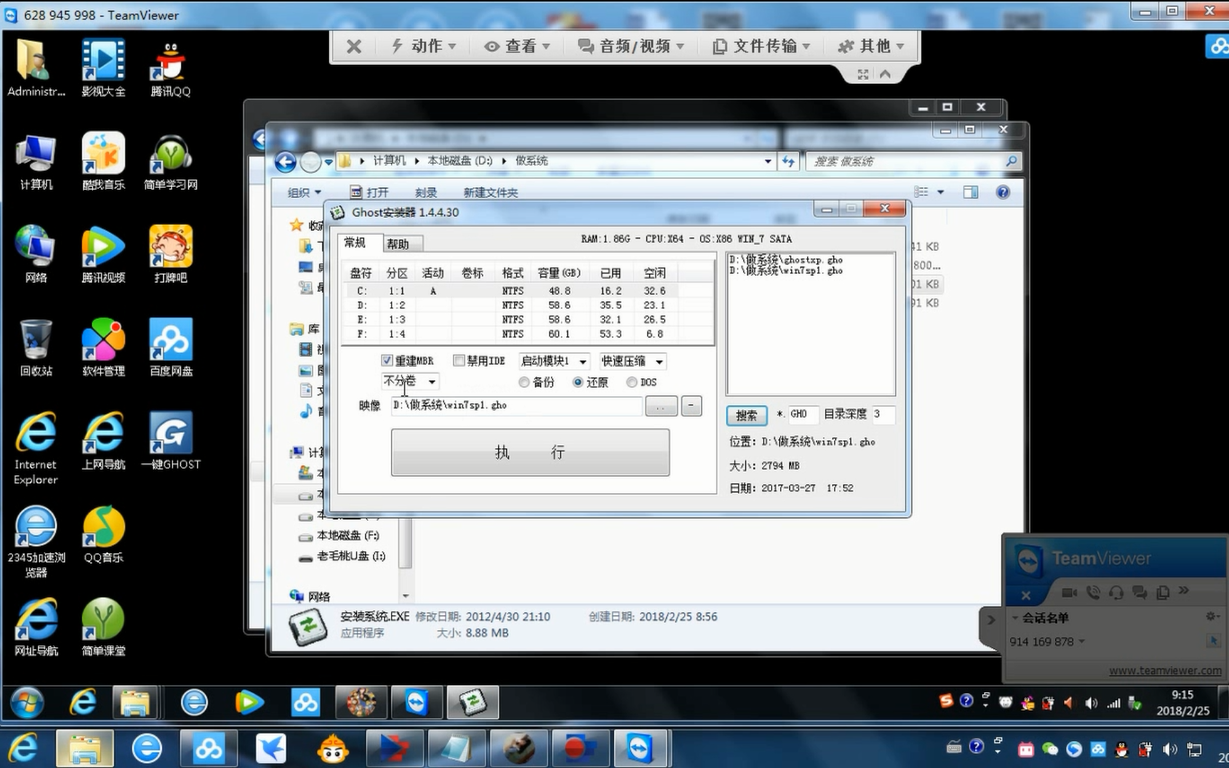Screen dimensions: 1229x768
Task: Click the Explorer back navigation arrow
Action: (x=285, y=162)
